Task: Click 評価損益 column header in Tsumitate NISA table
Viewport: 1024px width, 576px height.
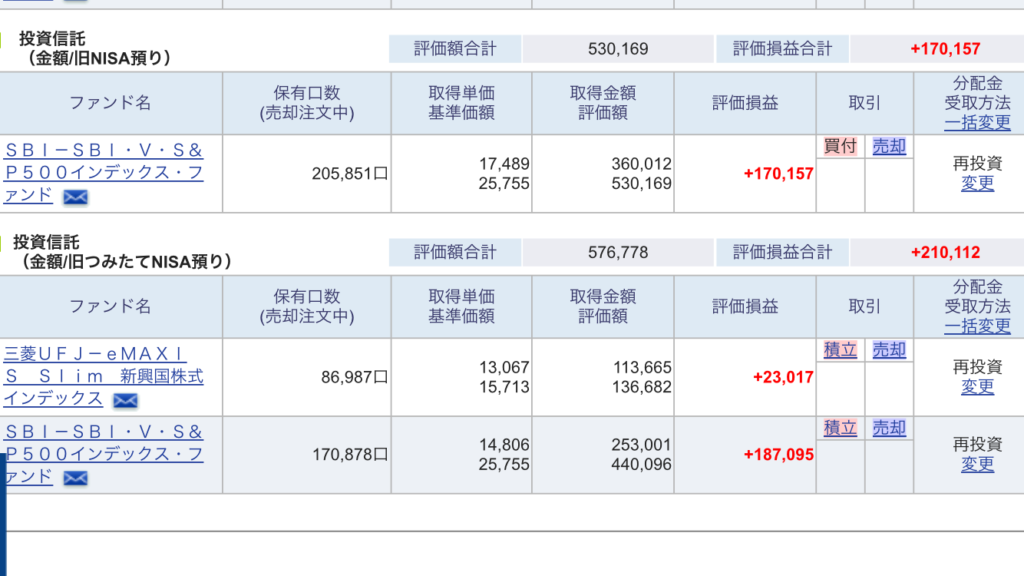Action: (745, 306)
